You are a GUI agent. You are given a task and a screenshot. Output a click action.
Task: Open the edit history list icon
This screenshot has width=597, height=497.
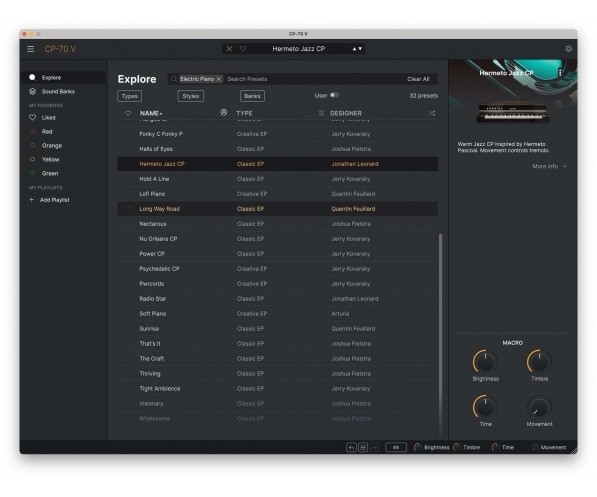coord(363,447)
